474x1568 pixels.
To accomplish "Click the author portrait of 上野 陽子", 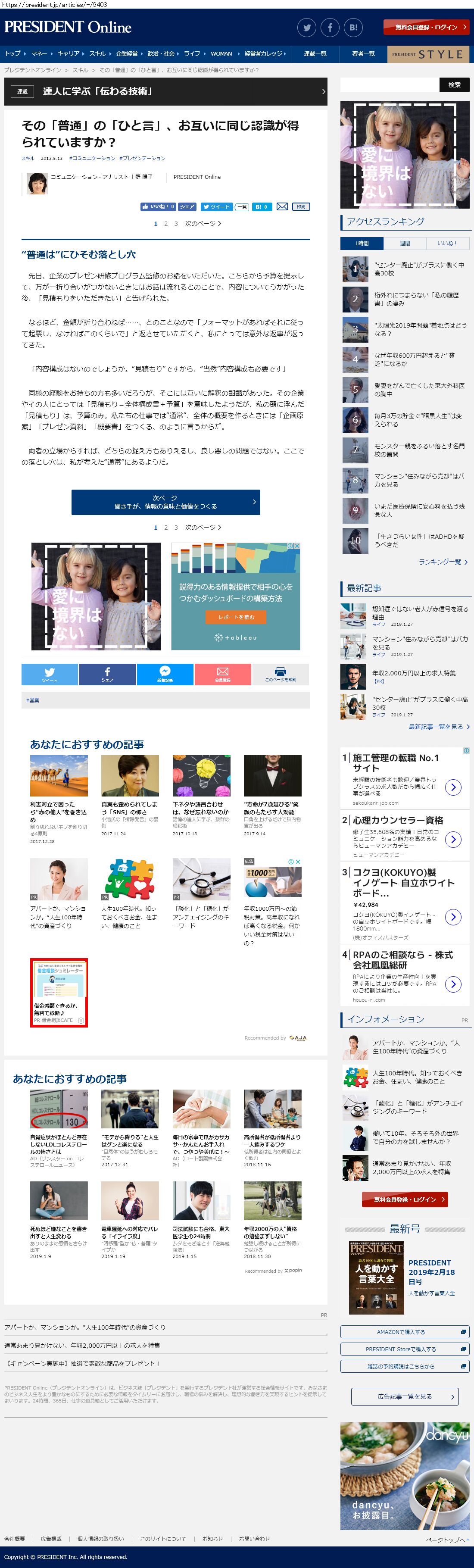I will [x=37, y=183].
